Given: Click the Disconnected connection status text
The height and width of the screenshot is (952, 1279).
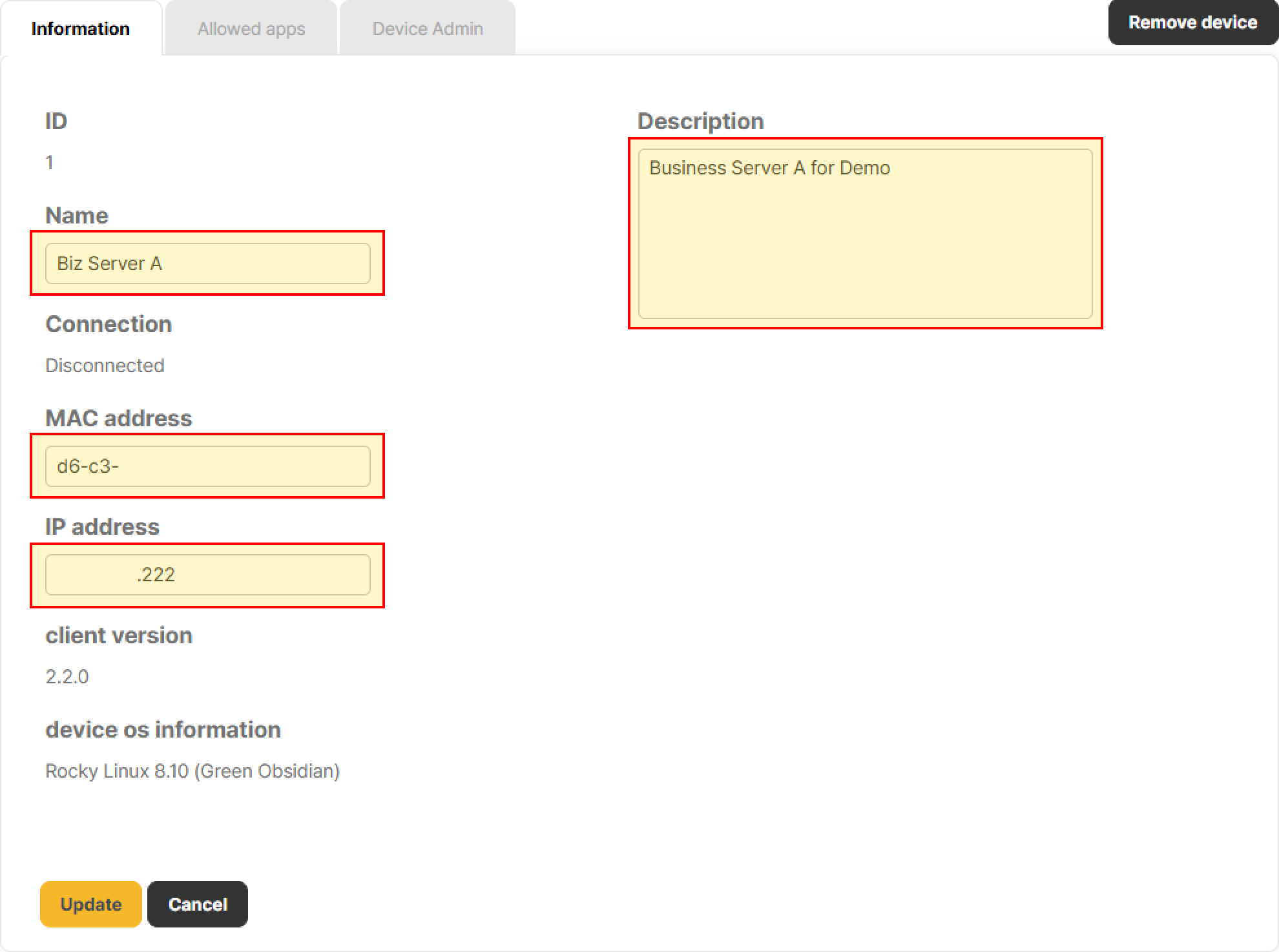Looking at the screenshot, I should click(x=105, y=366).
